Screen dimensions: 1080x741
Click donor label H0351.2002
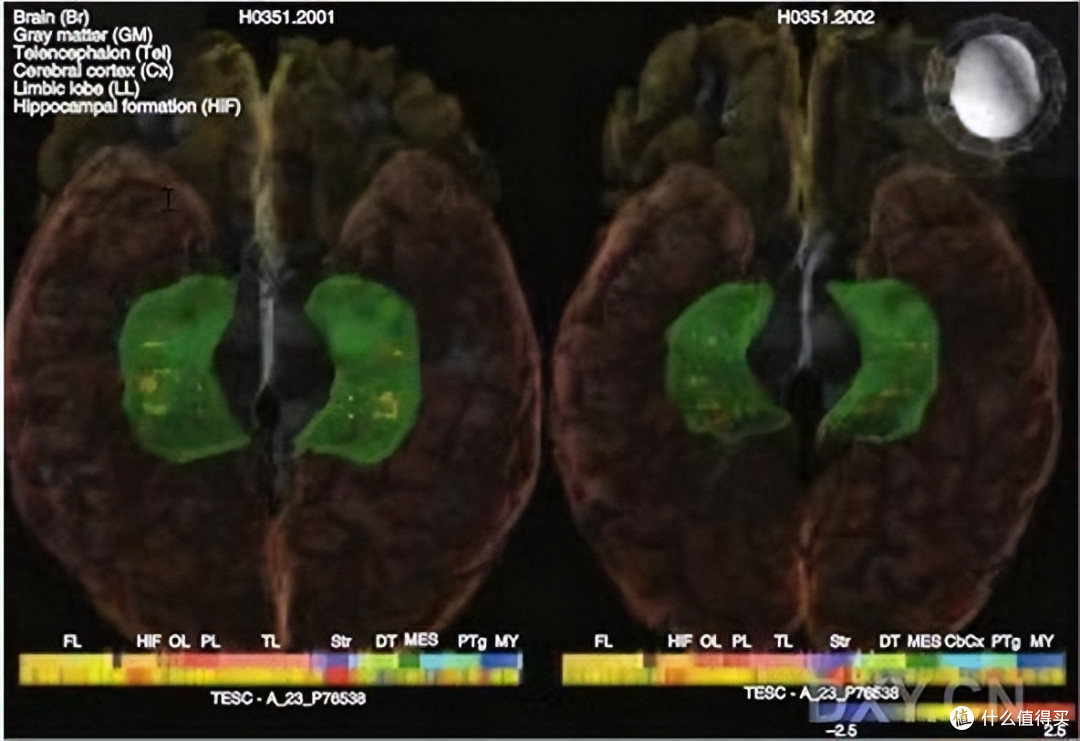tap(826, 17)
